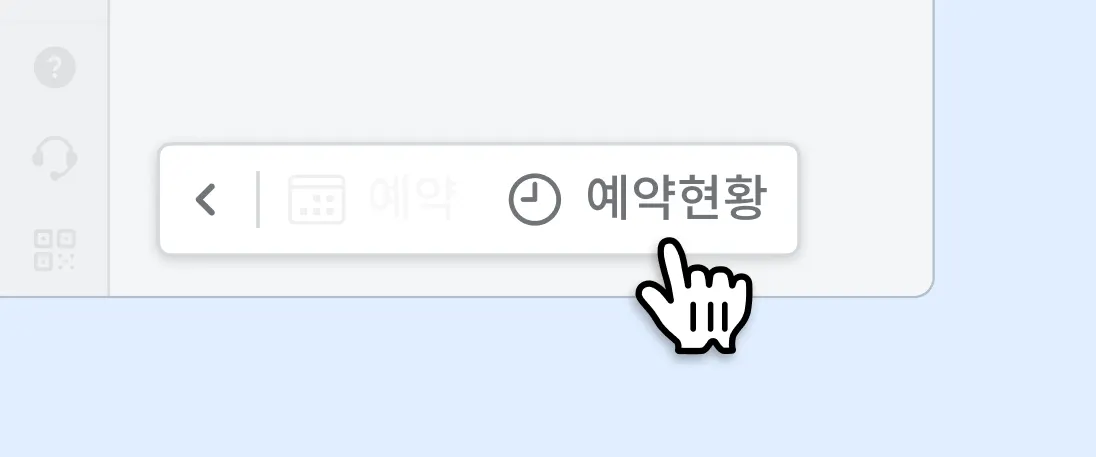This screenshot has height=457, width=1096.
Task: Contact customer support with the headphone icon
Action: point(55,157)
